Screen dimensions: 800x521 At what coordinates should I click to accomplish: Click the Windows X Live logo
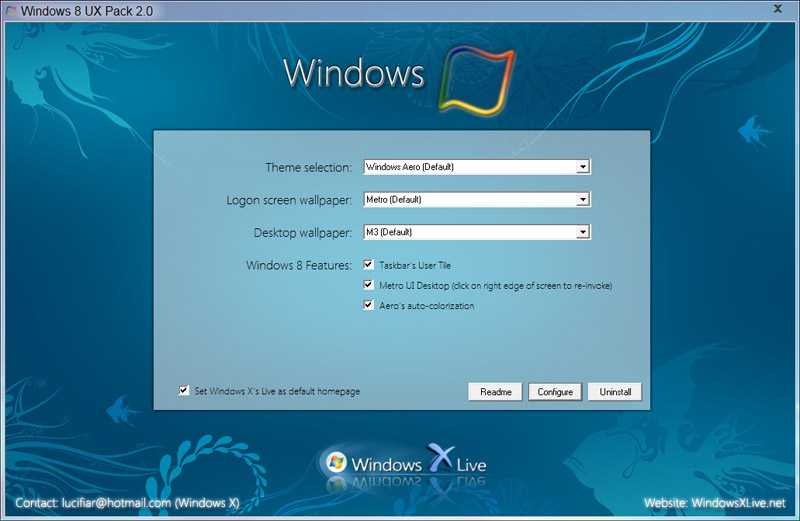point(406,463)
